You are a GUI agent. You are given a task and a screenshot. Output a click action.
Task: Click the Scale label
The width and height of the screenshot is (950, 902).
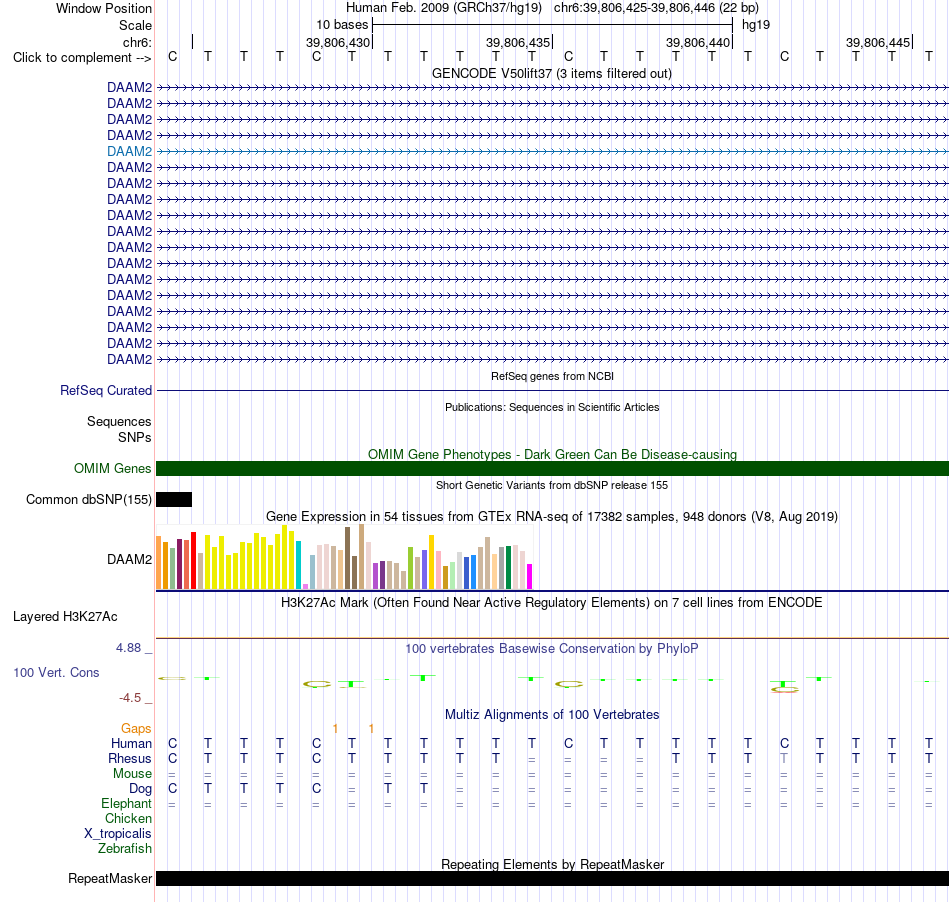[x=135, y=25]
